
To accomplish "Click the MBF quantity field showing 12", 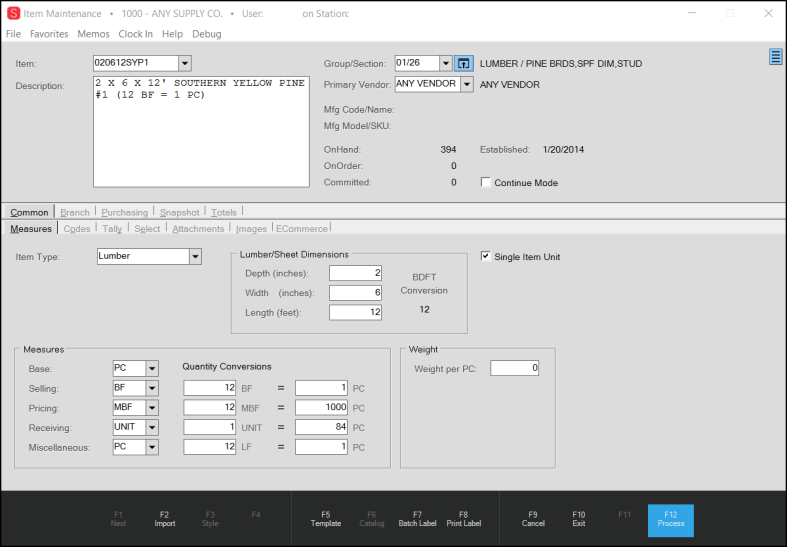I will [210, 407].
